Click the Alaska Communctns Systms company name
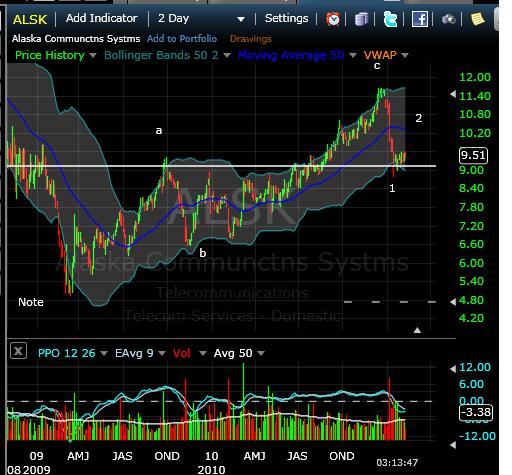 coord(76,39)
